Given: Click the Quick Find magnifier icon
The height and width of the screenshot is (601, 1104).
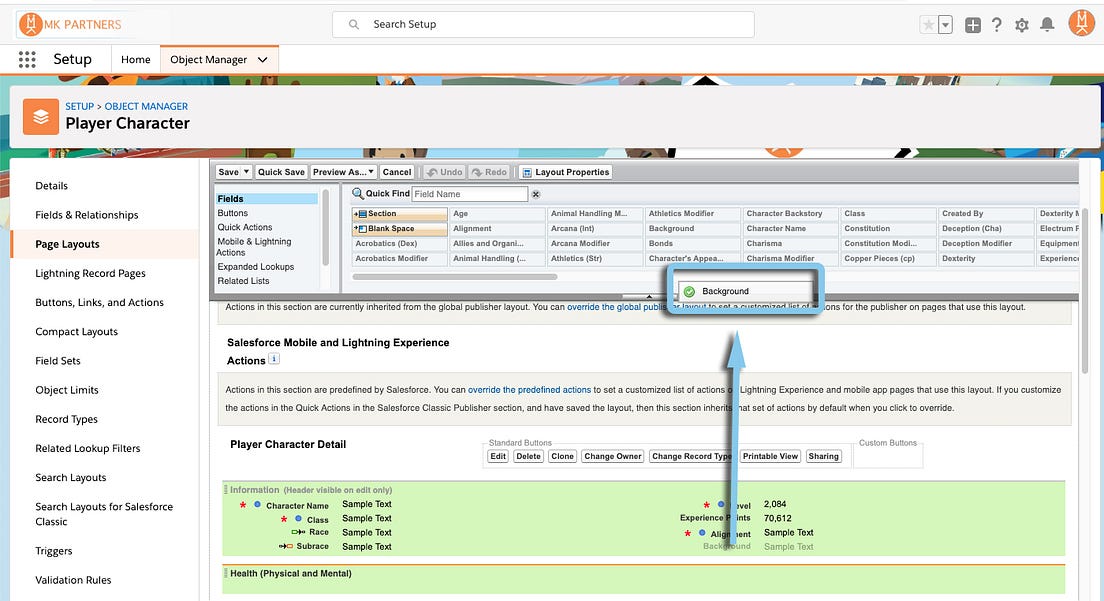Looking at the screenshot, I should pyautogui.click(x=358, y=194).
